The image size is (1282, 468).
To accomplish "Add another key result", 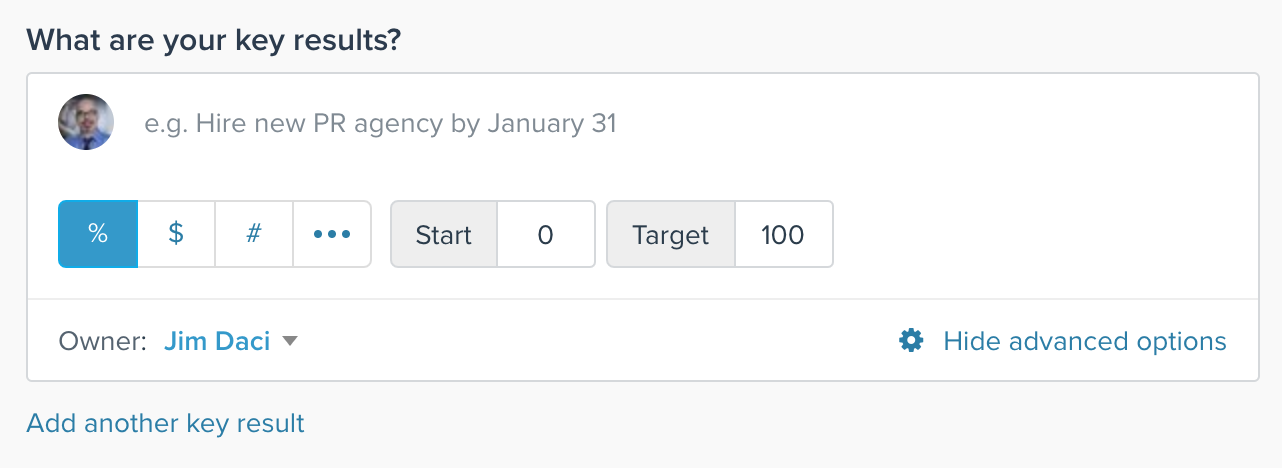I will 165,423.
